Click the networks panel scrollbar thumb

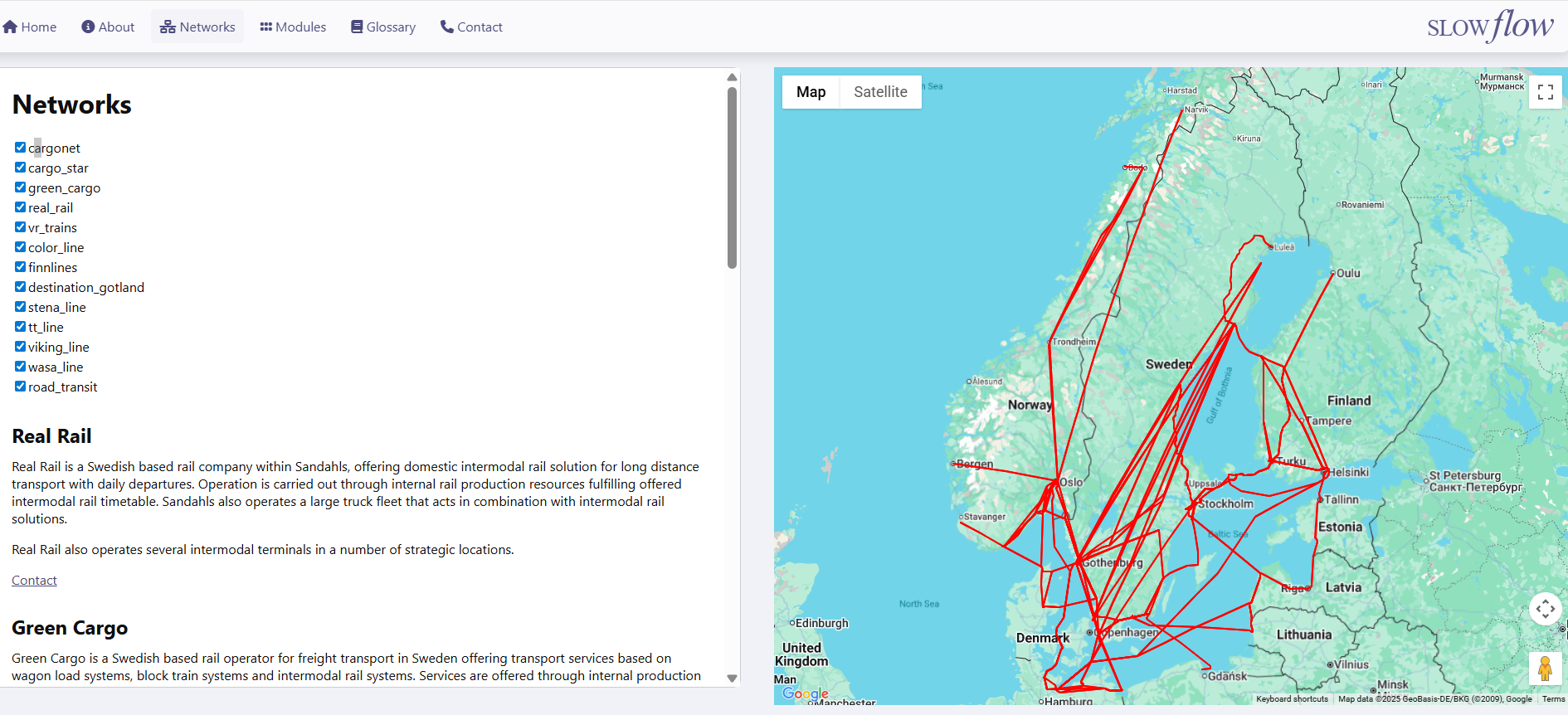click(x=732, y=178)
